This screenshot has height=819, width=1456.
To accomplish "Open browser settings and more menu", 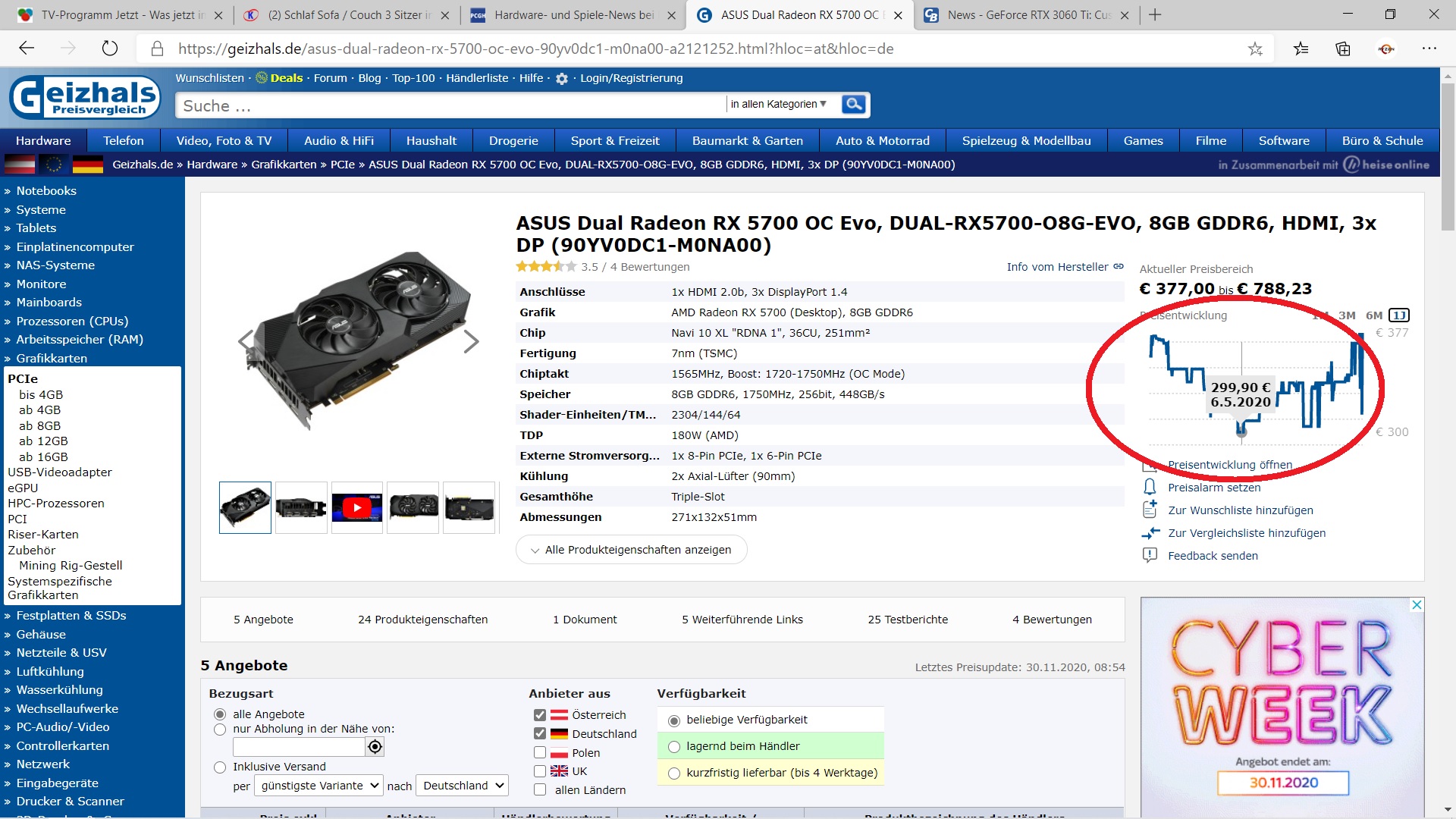I will point(1429,49).
